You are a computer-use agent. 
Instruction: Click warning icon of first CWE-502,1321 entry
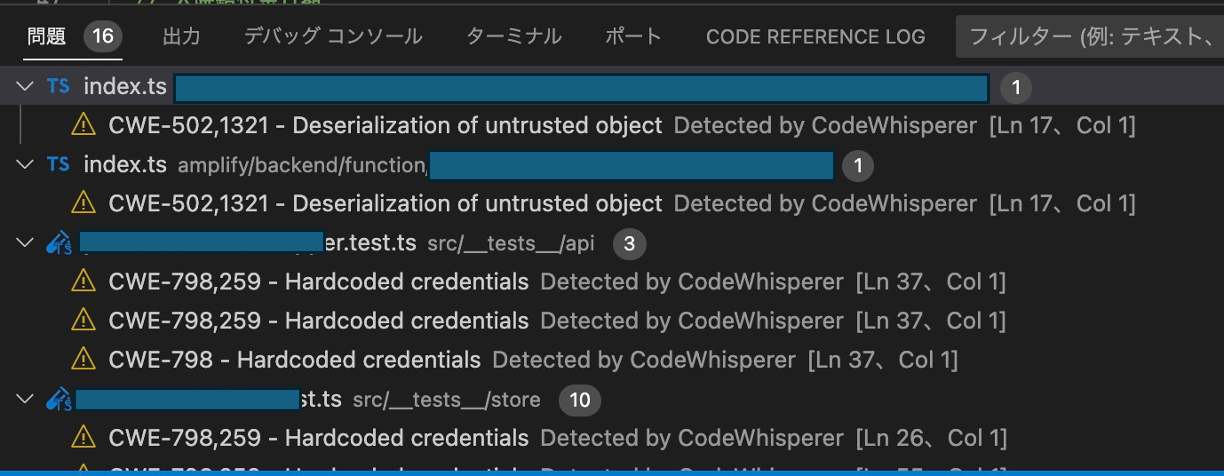(x=84, y=125)
